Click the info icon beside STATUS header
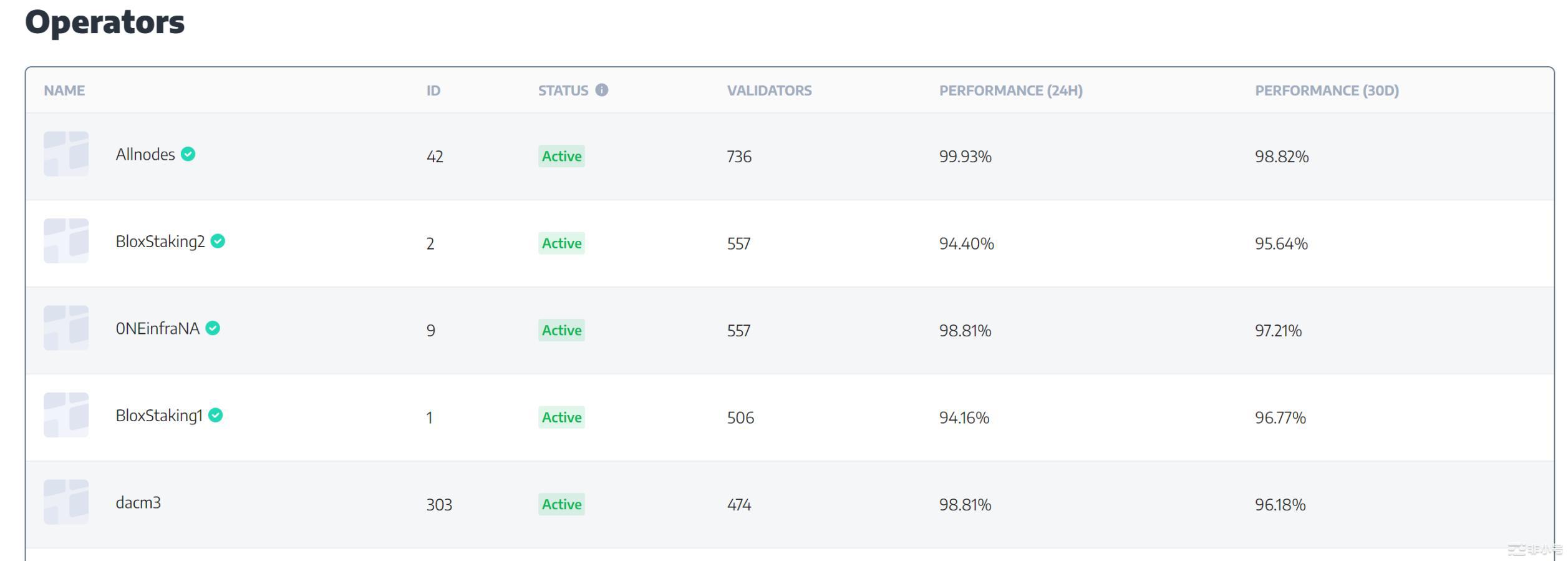This screenshot has width=1568, height=561. point(601,90)
